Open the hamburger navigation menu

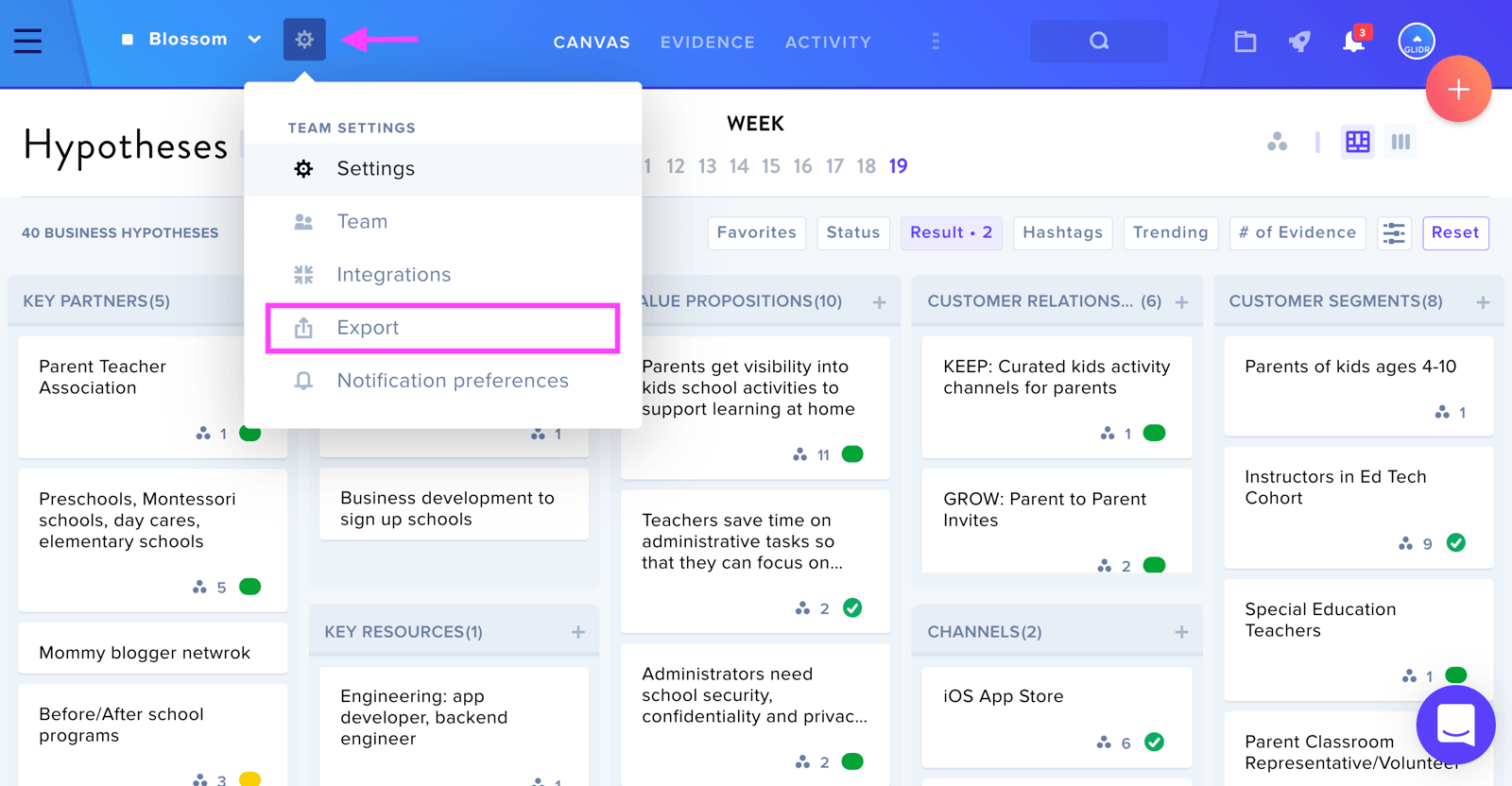[x=27, y=41]
